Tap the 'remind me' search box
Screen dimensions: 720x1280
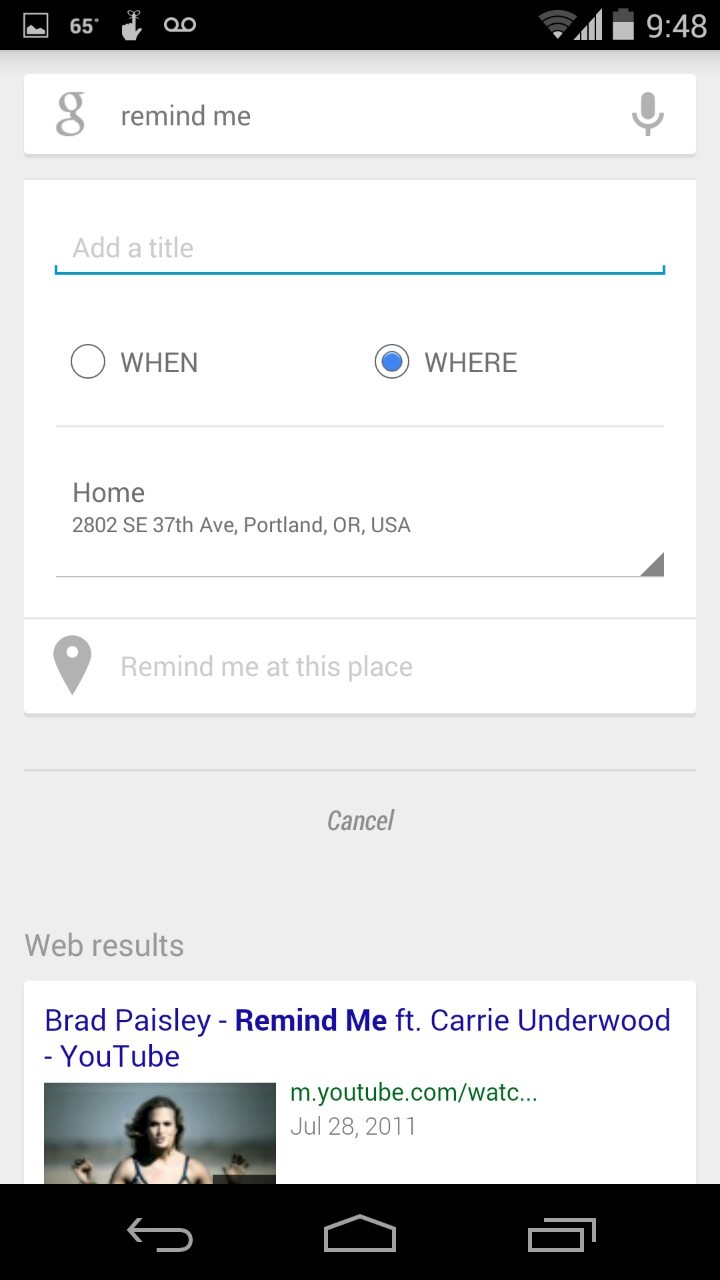pos(360,116)
